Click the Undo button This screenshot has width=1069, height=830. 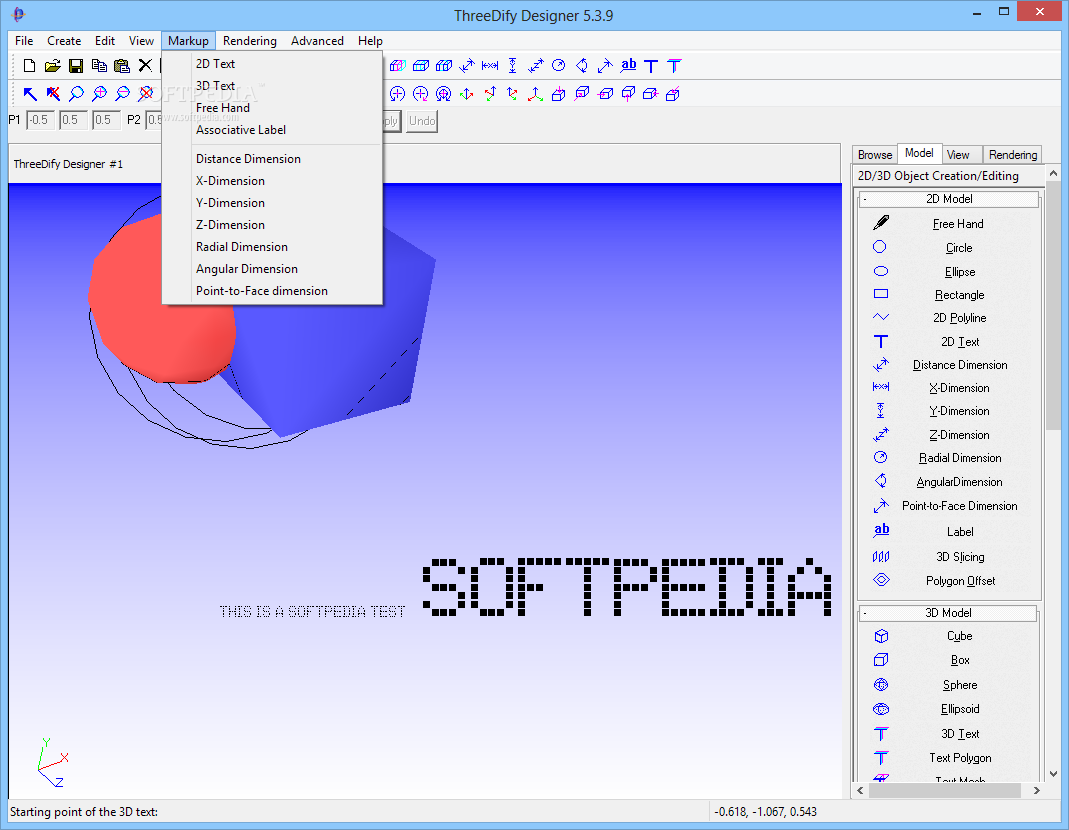(x=422, y=121)
